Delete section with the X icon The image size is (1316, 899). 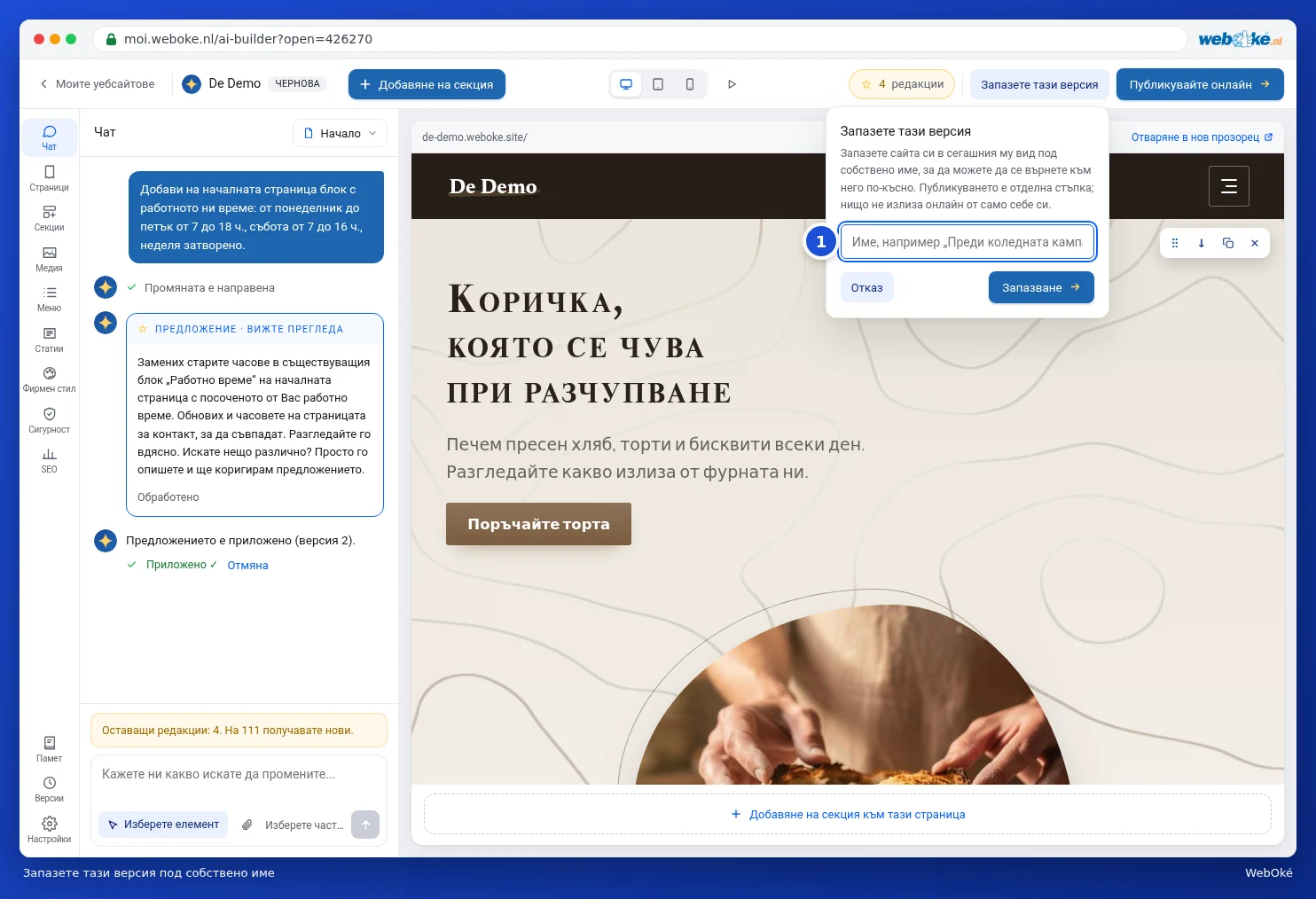1255,243
